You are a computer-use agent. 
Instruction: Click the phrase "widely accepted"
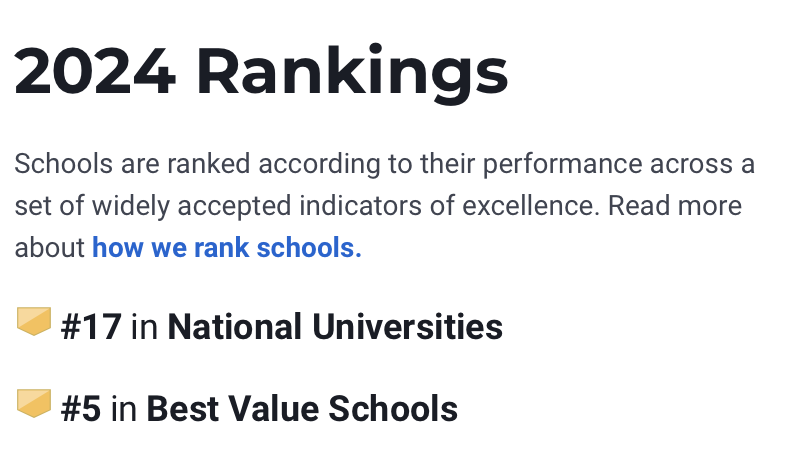(191, 206)
